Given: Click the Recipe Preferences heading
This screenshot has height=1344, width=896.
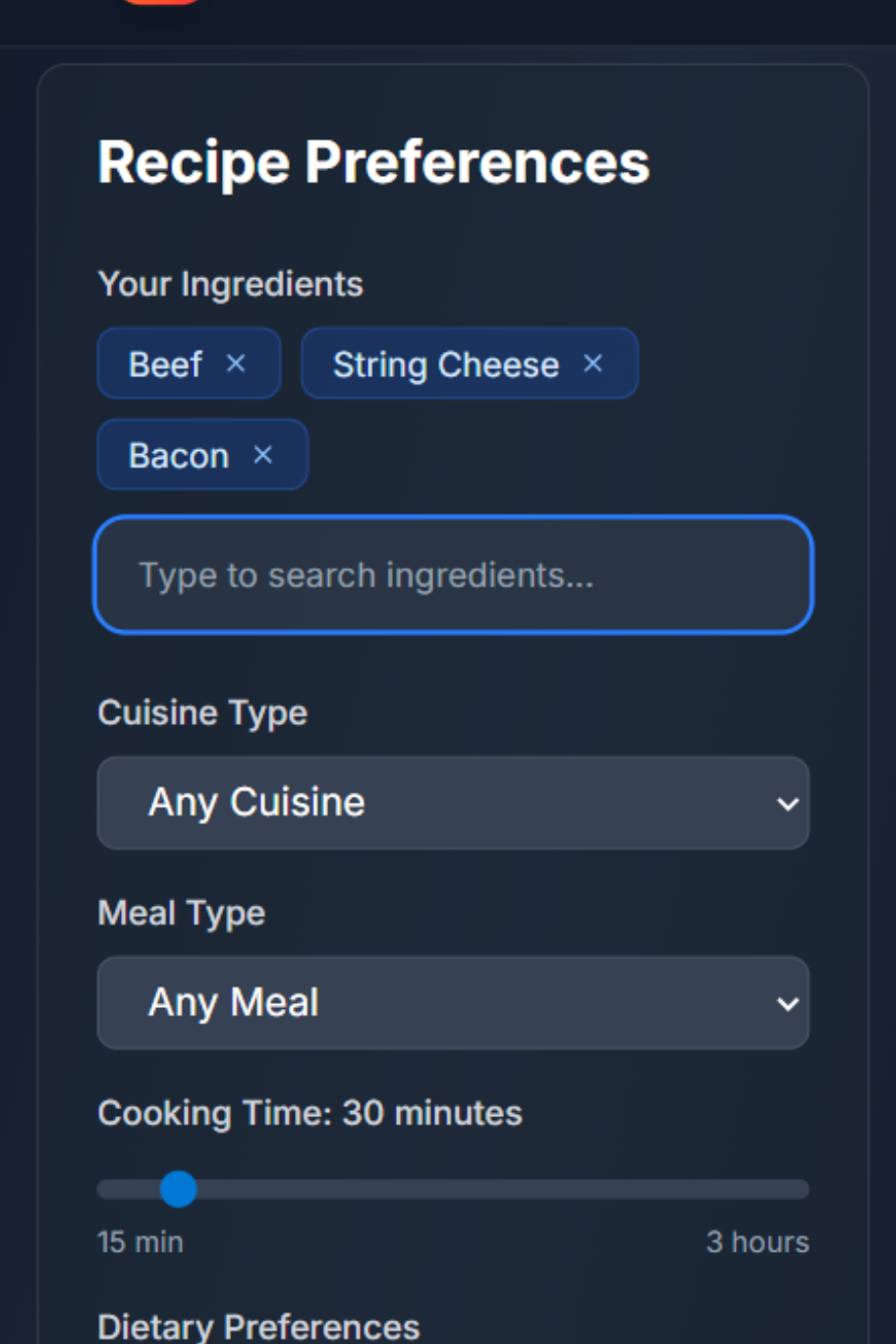Looking at the screenshot, I should (373, 162).
